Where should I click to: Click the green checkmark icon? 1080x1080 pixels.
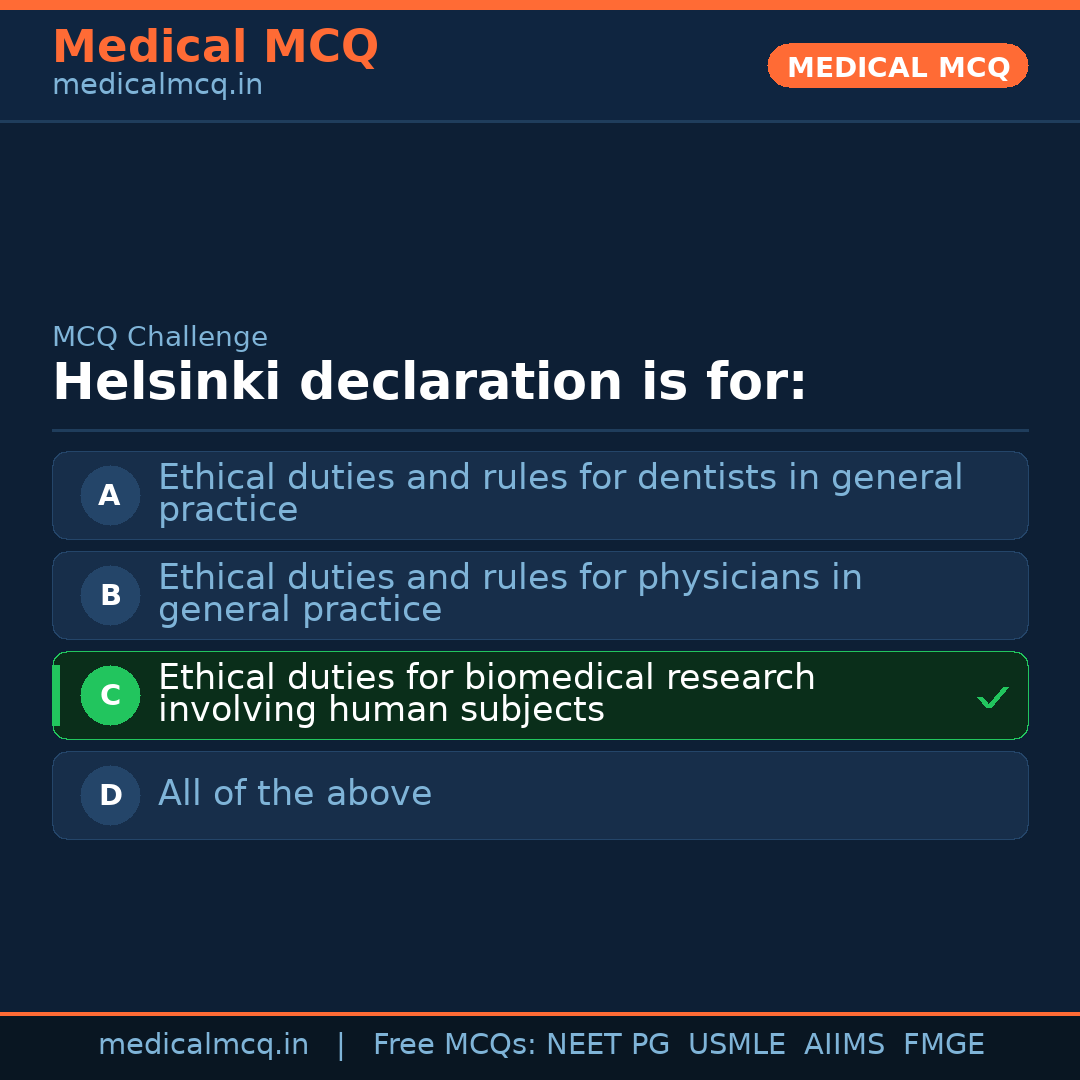992,697
